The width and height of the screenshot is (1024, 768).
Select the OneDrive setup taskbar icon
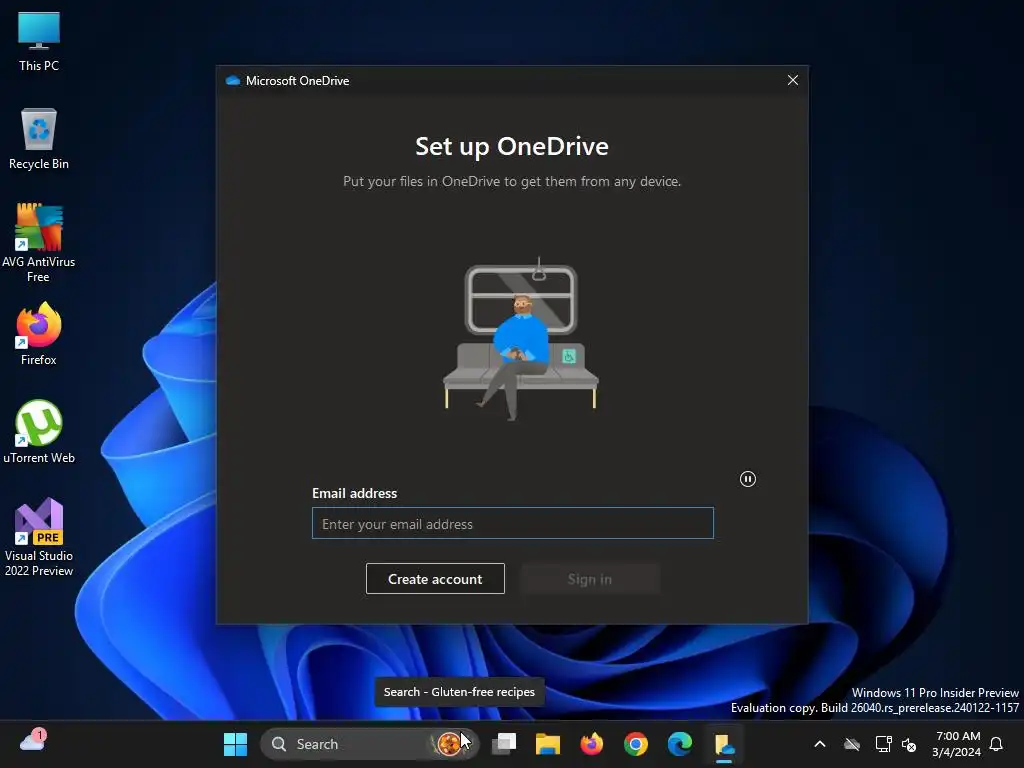(724, 745)
